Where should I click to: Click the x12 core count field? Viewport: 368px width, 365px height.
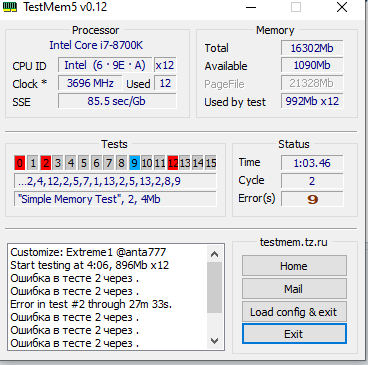coord(165,65)
